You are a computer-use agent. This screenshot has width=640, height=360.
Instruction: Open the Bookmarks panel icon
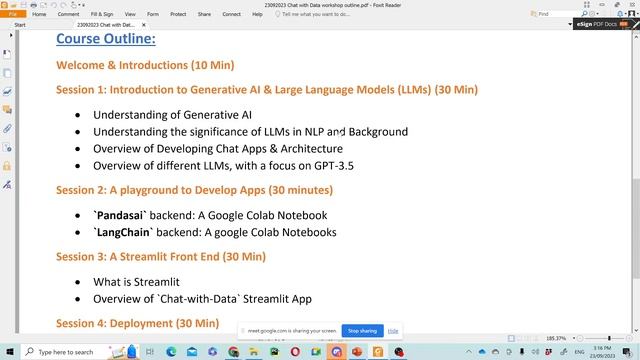pyautogui.click(x=7, y=54)
